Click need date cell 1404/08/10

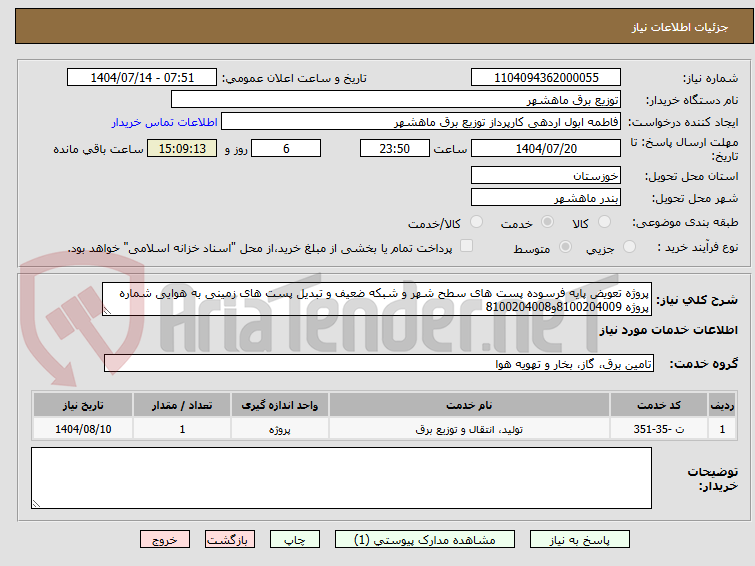83,429
